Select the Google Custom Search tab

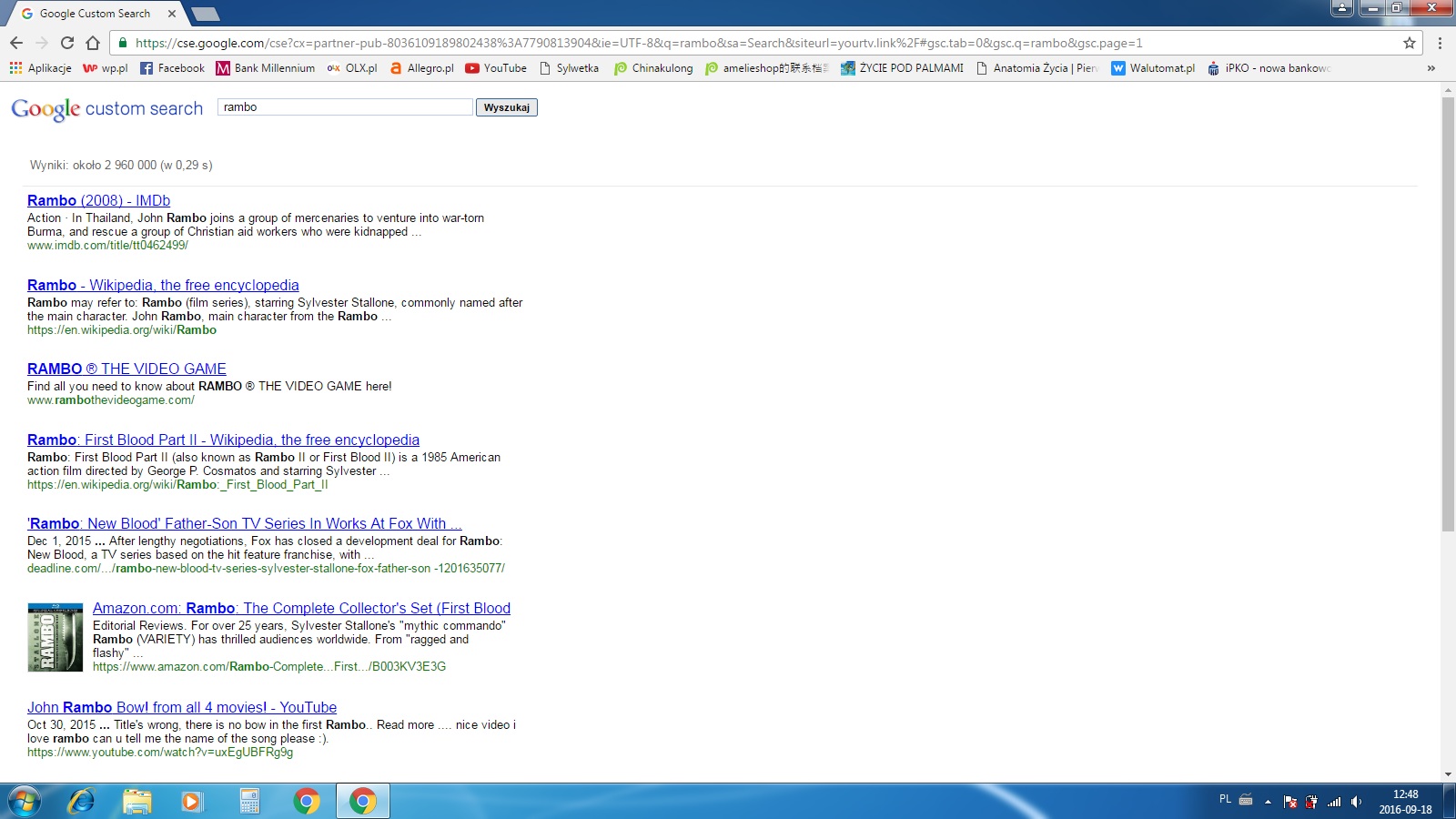[x=95, y=14]
